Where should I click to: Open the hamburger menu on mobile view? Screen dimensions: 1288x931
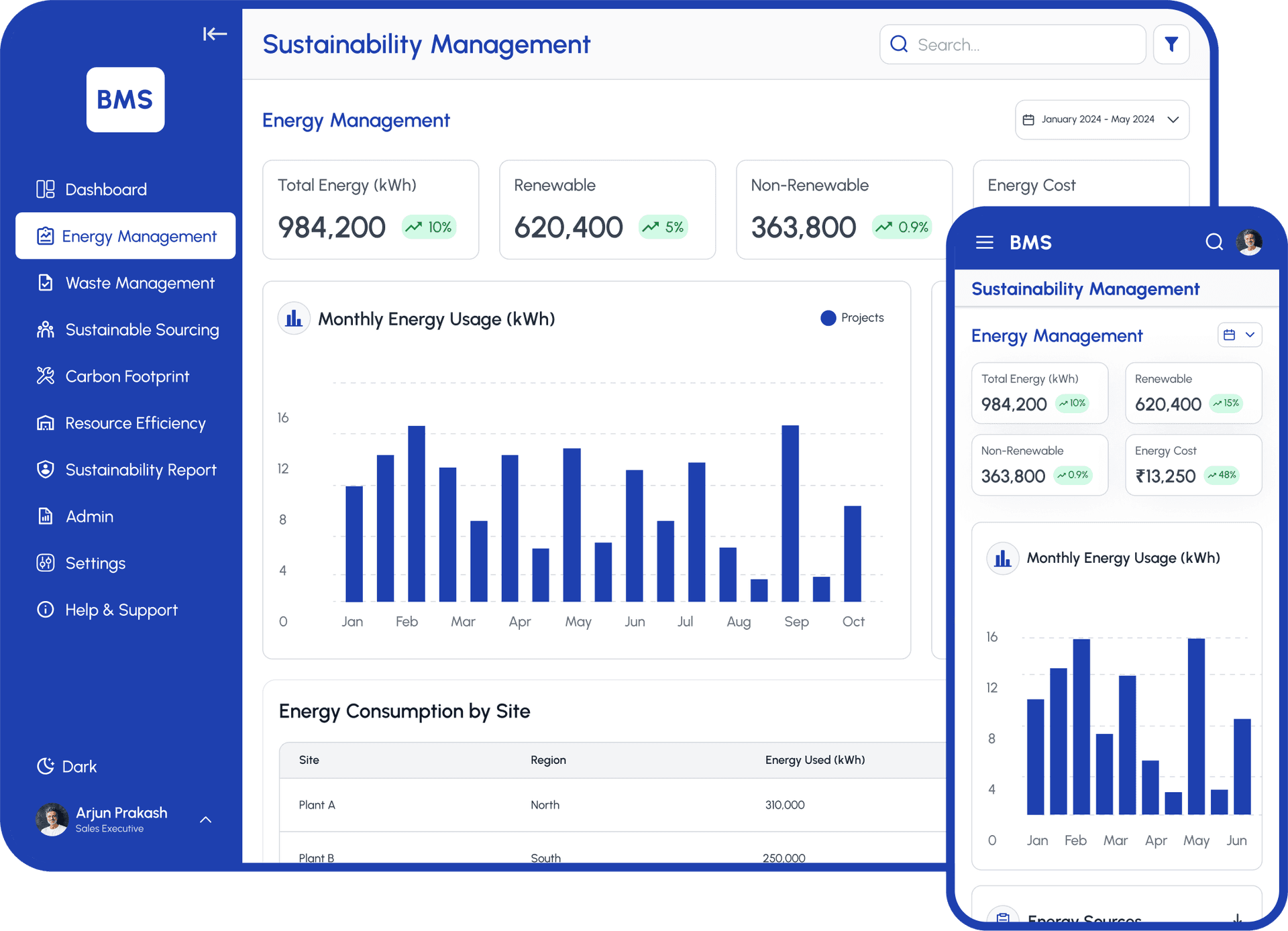[x=984, y=242]
